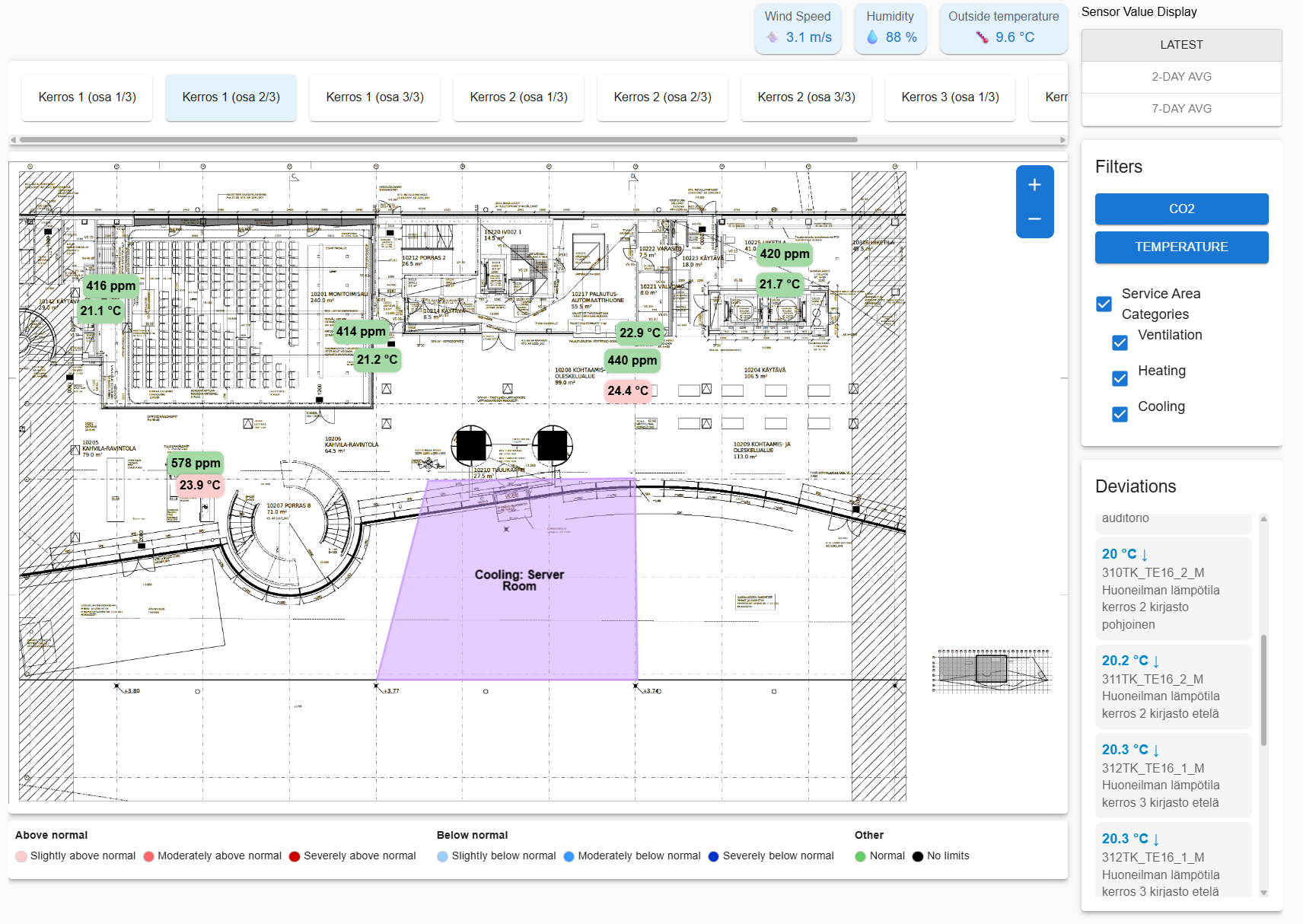Click the 414 ppm sensor label
Screen dimensions: 1303x924
(362, 332)
